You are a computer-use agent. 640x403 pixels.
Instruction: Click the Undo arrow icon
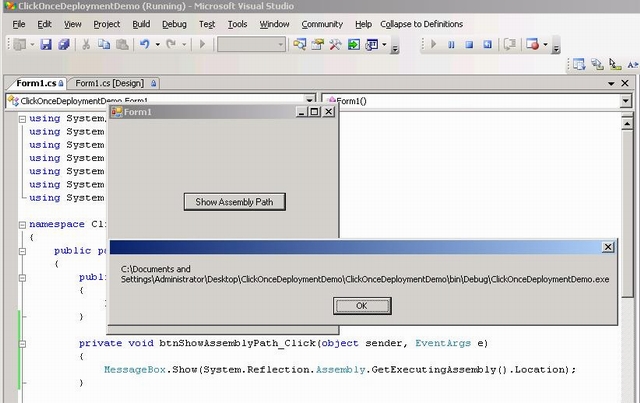(x=144, y=44)
